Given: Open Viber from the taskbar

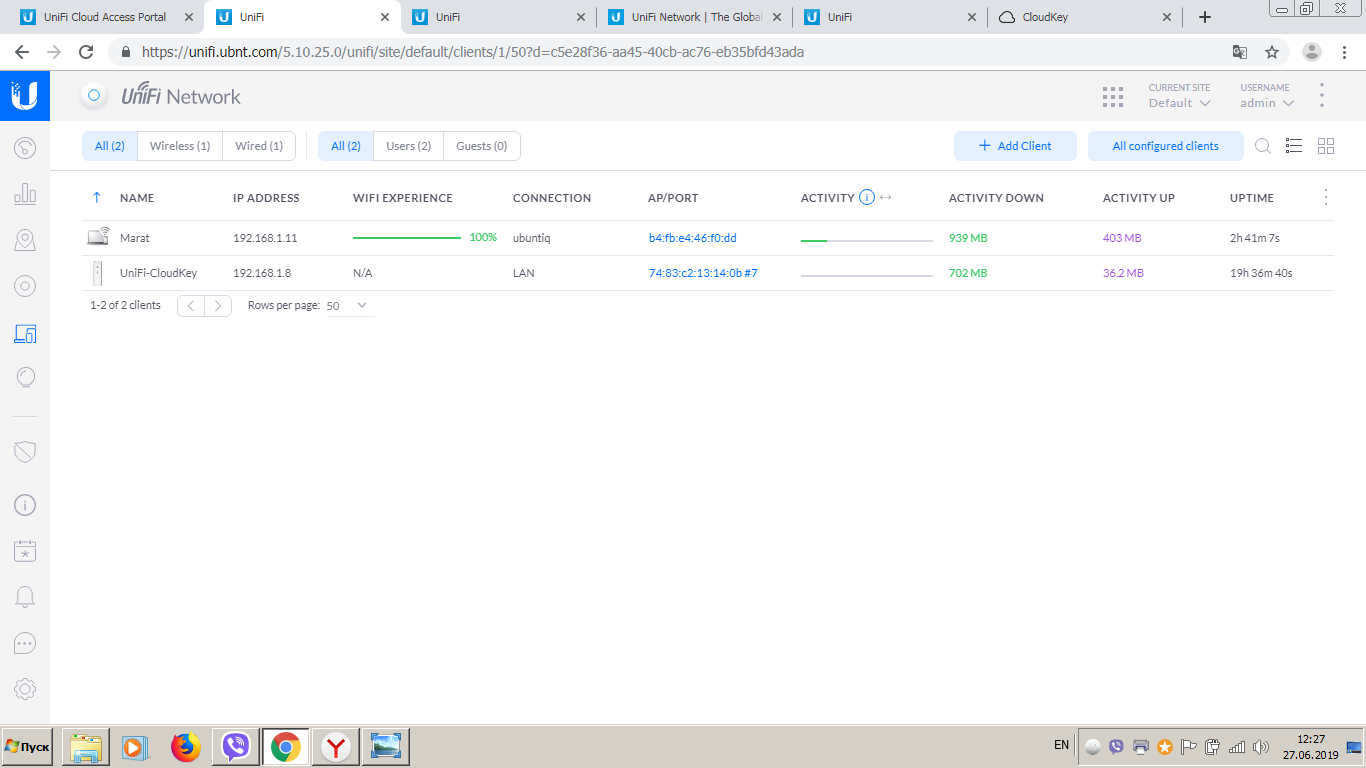Looking at the screenshot, I should [x=236, y=747].
